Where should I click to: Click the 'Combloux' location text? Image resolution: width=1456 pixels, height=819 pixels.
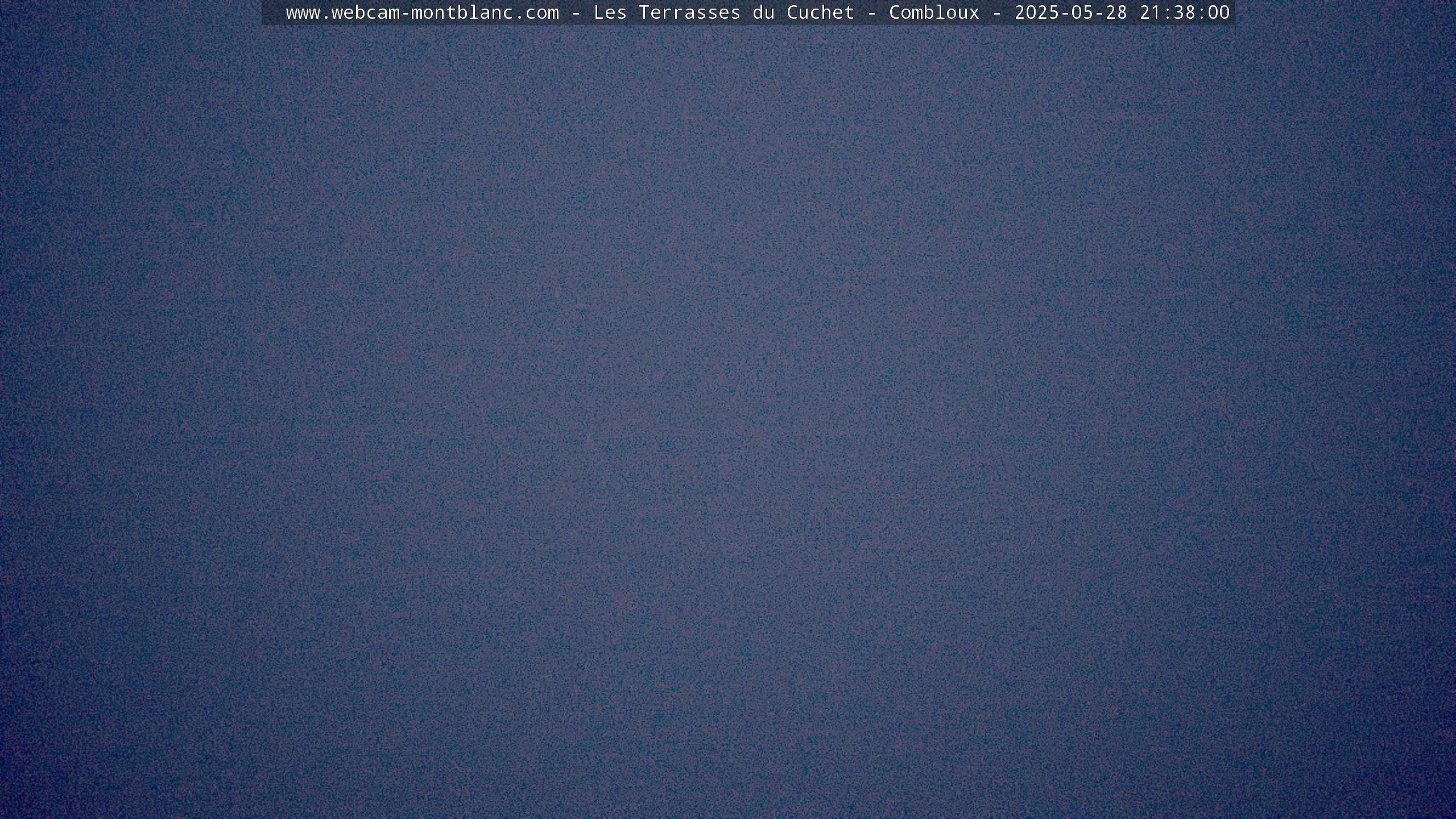coord(934,13)
